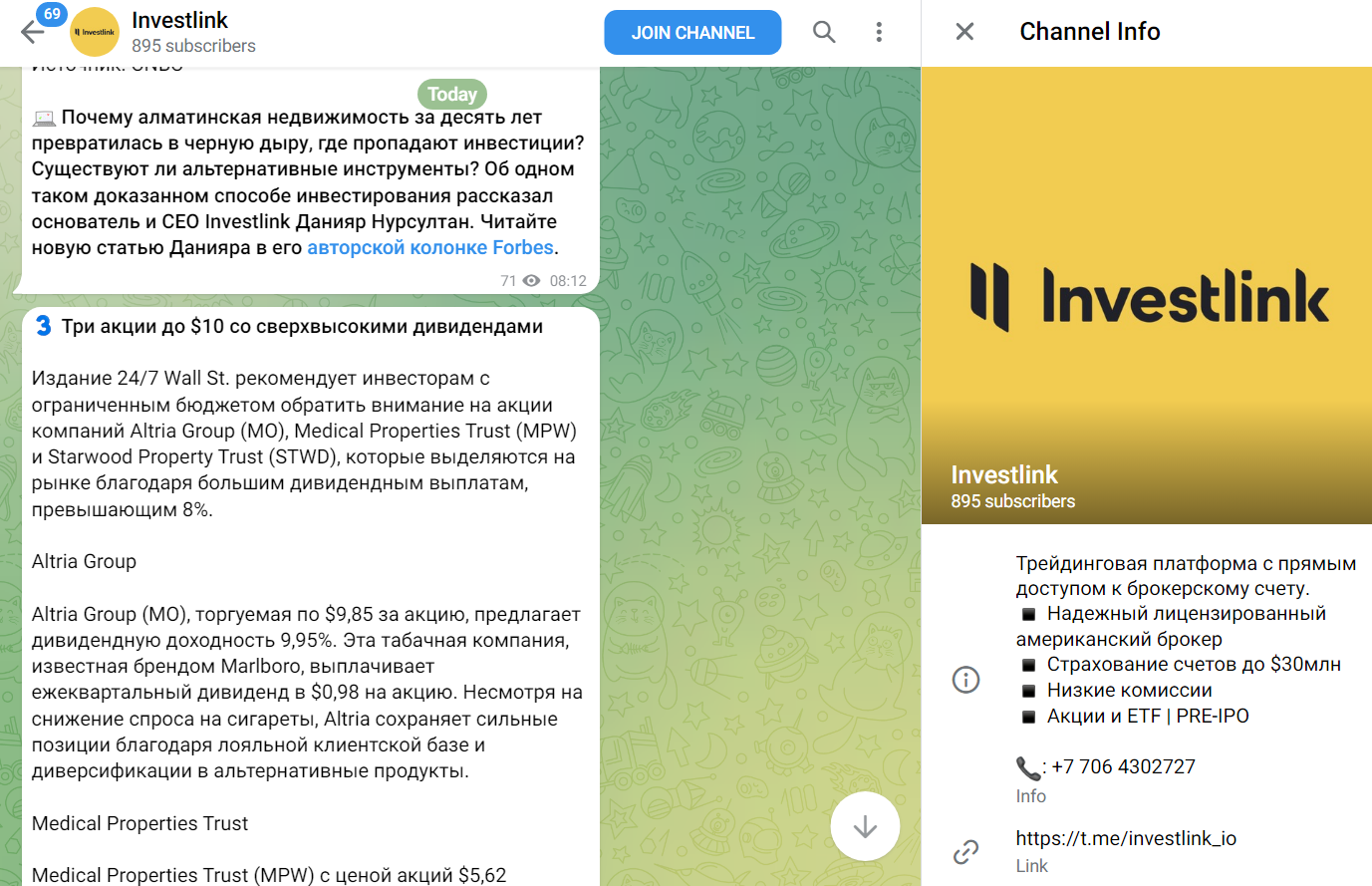Click 'Низкие комиссии' bullet text
1372x886 pixels.
click(x=1130, y=690)
